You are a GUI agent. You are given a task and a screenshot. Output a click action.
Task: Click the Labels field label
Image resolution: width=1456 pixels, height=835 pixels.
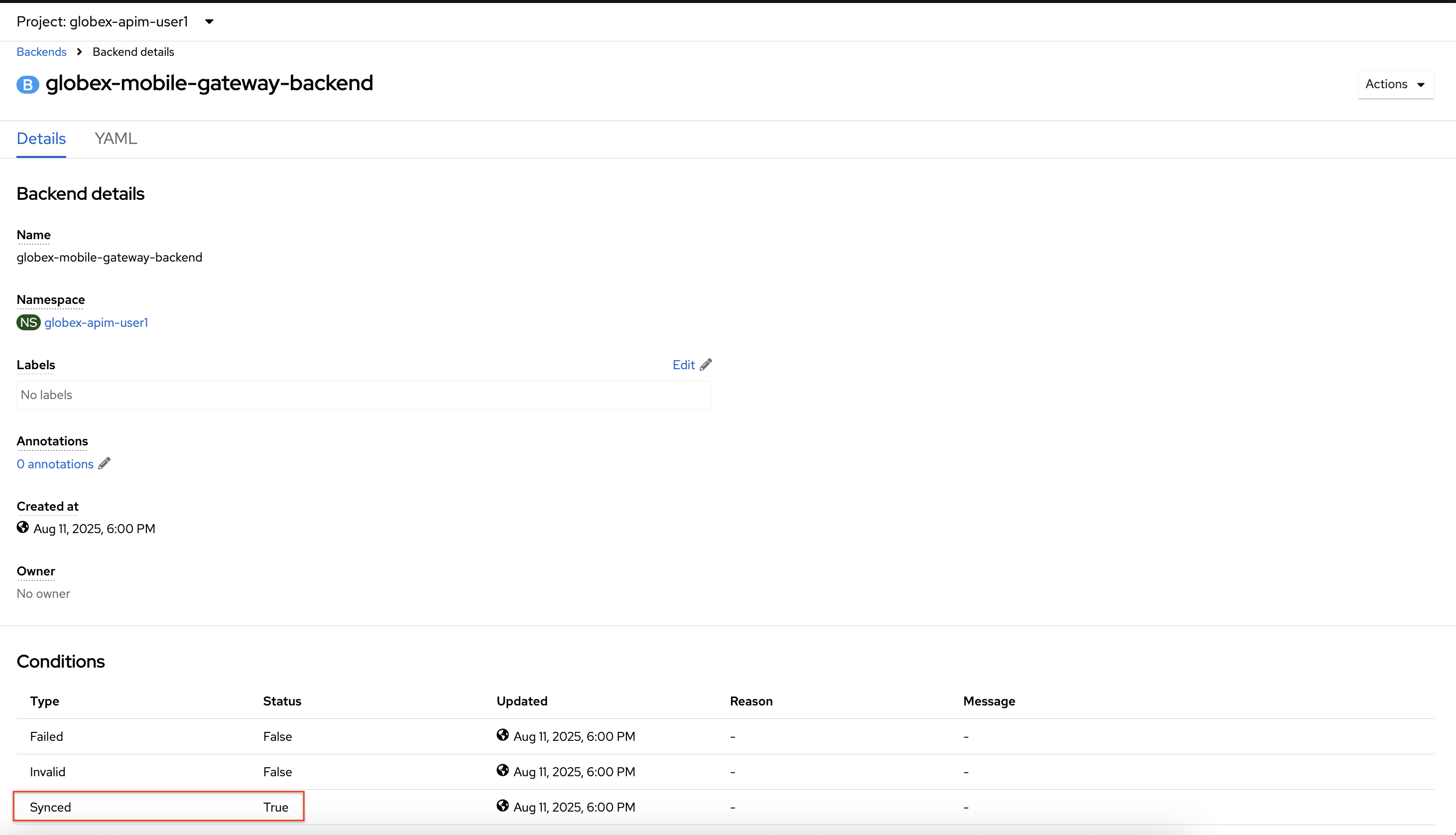click(35, 365)
